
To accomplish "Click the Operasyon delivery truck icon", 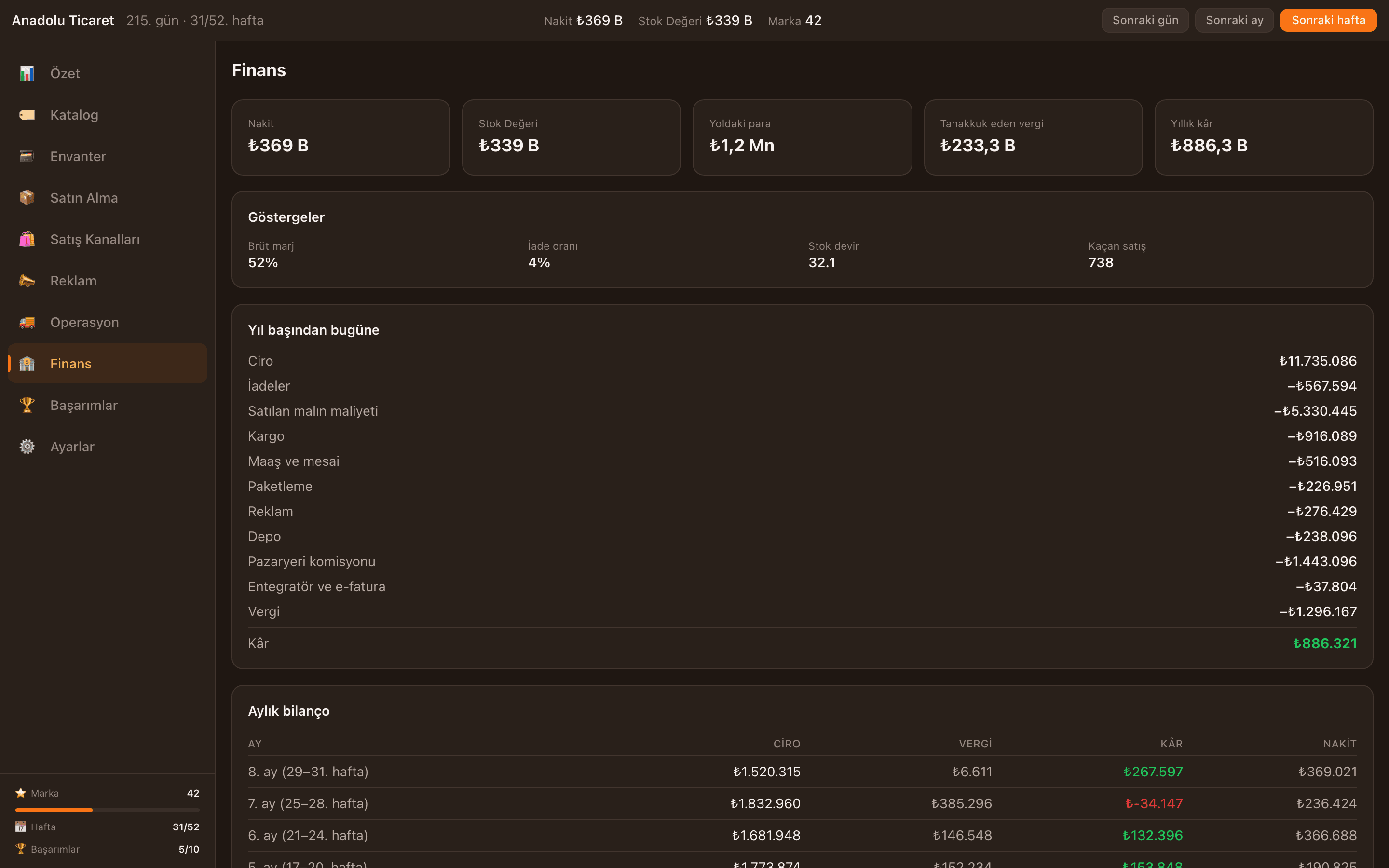I will (x=27, y=322).
